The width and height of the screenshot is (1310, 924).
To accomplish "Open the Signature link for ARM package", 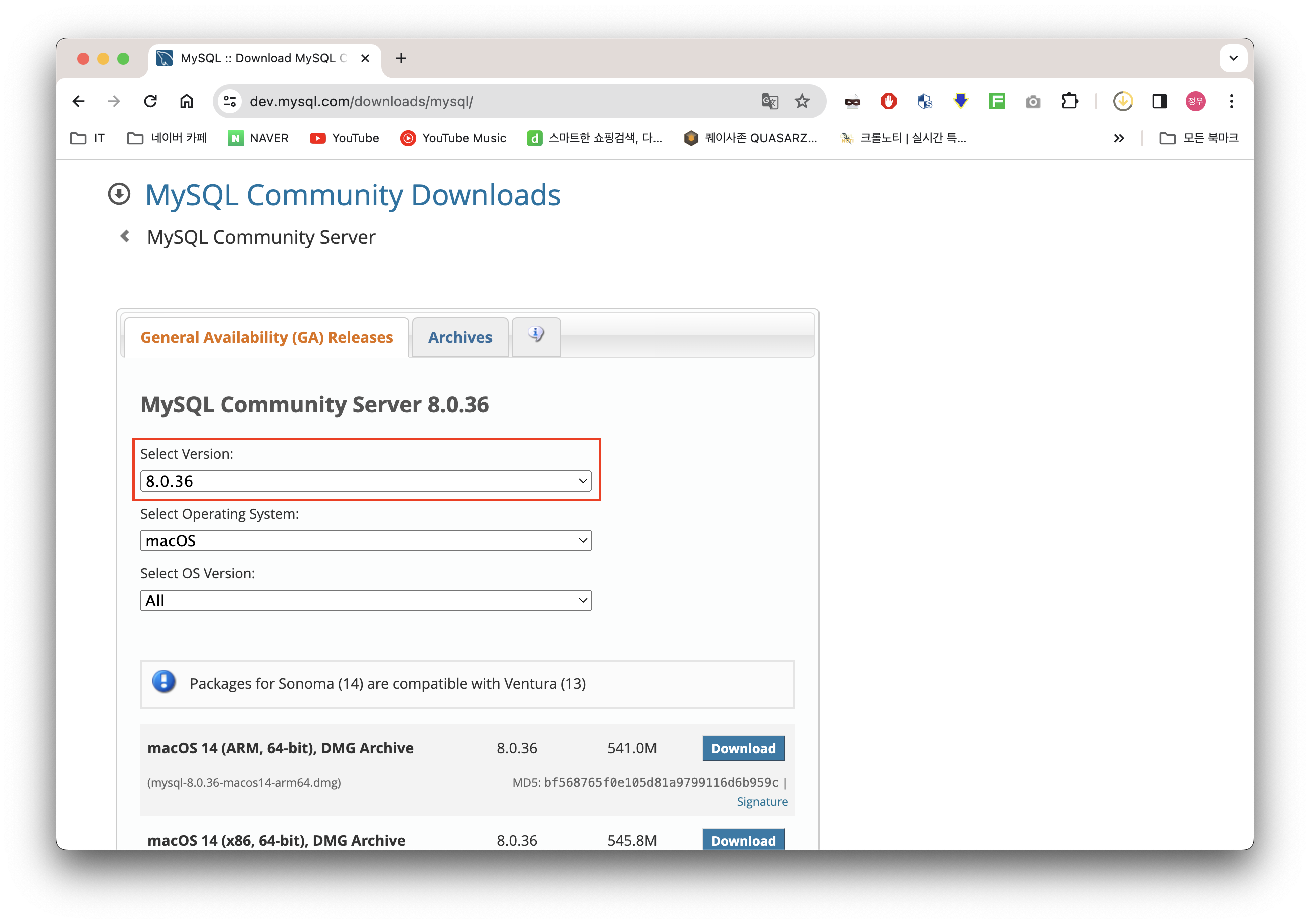I will pyautogui.click(x=762, y=801).
